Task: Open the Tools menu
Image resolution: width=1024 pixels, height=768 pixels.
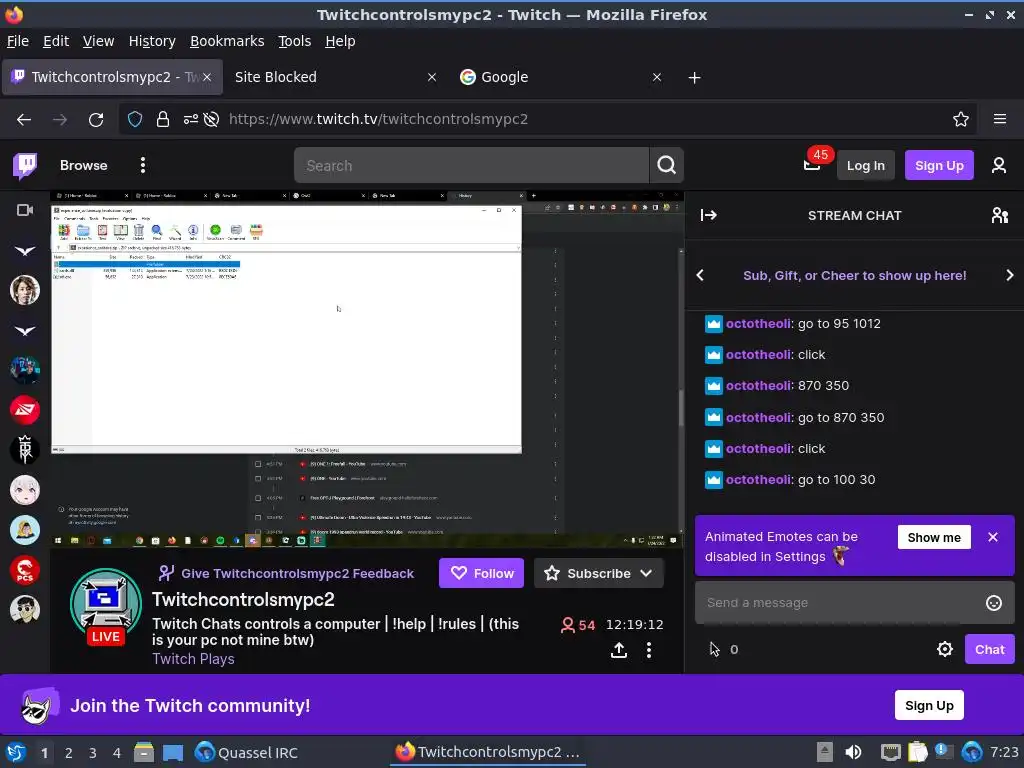Action: (295, 41)
